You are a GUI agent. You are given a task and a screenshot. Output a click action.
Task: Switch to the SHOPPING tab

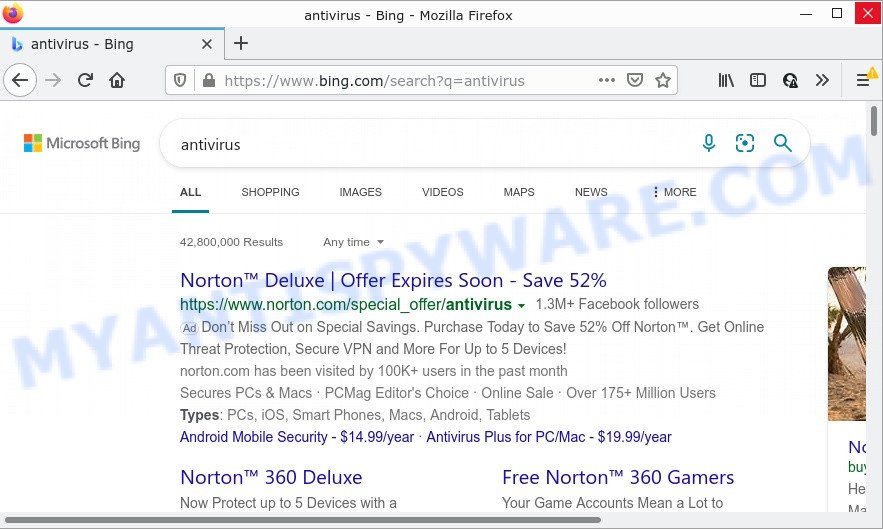click(270, 192)
